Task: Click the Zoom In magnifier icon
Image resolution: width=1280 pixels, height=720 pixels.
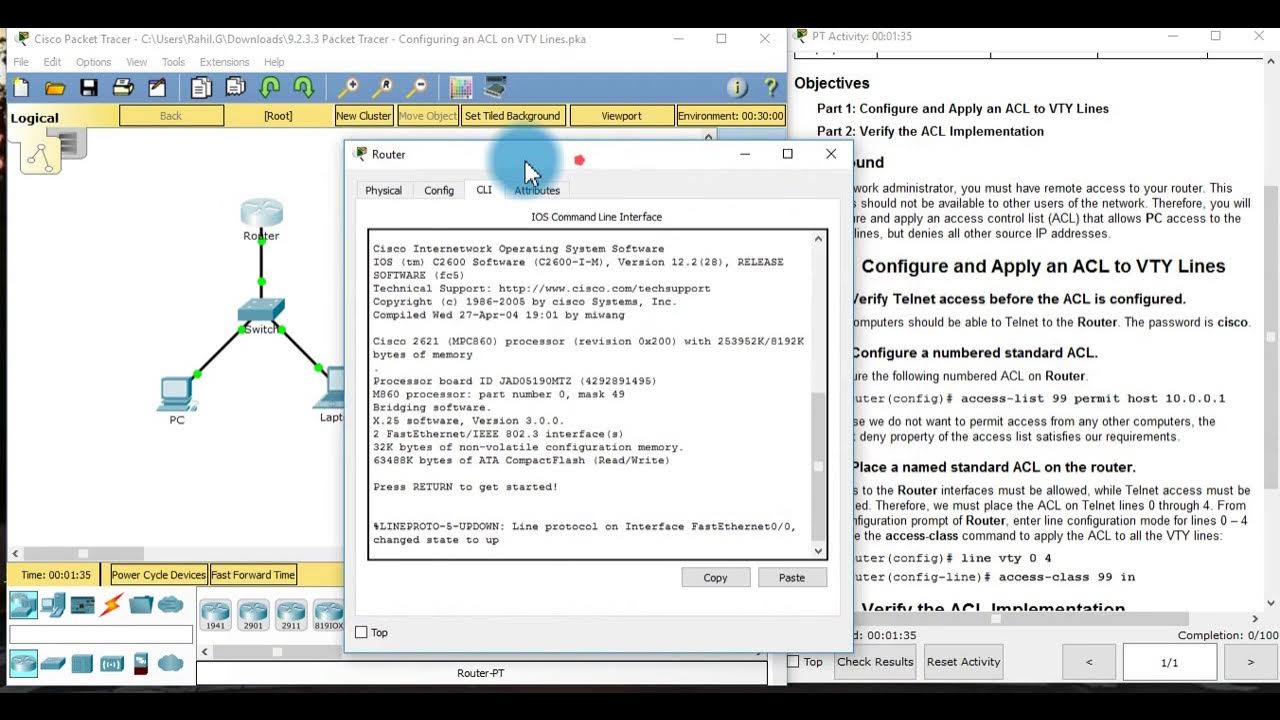Action: pyautogui.click(x=348, y=88)
